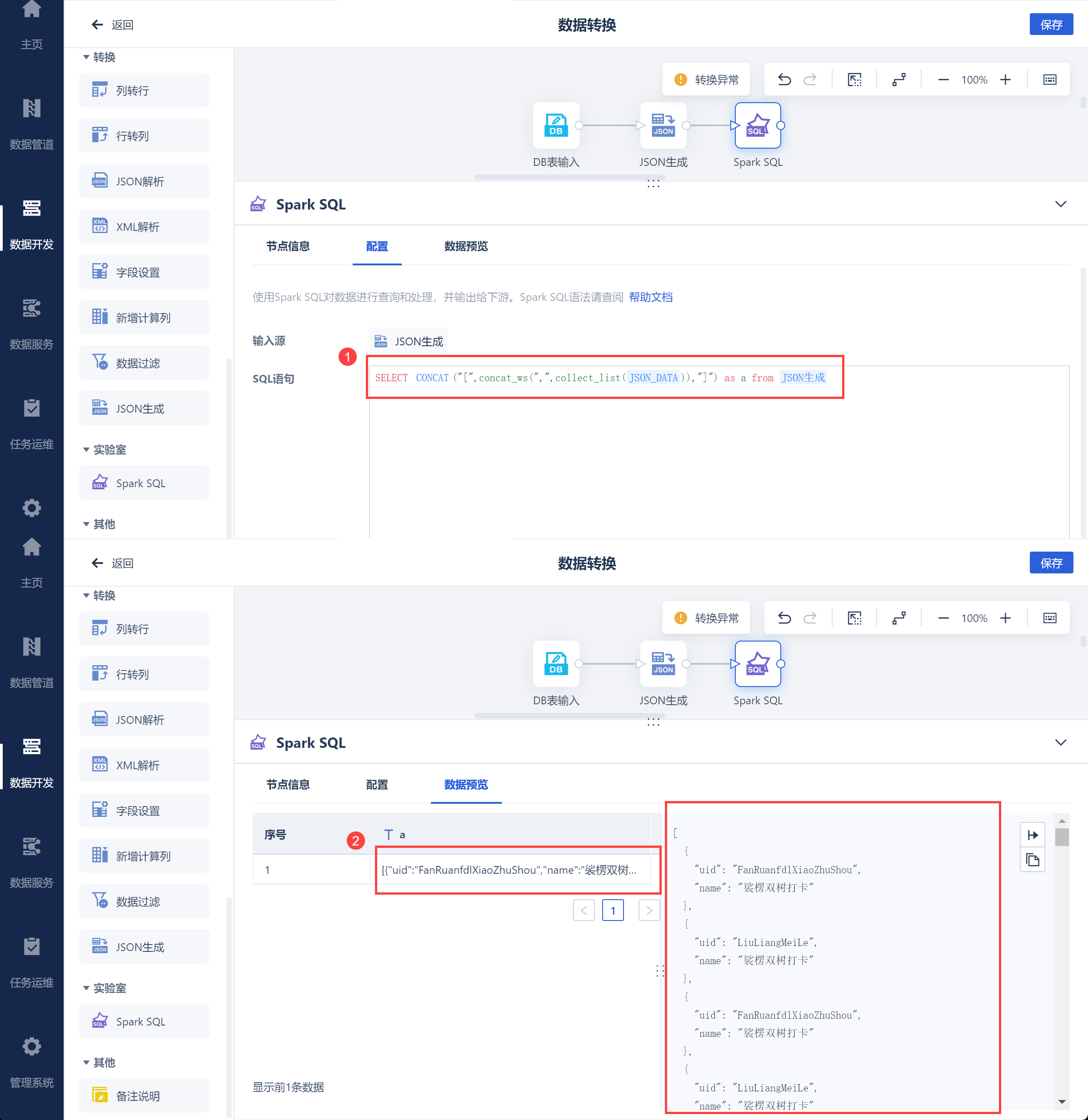This screenshot has width=1088, height=1120.
Task: Collapse the JSON preview with arrow-bar icon
Action: pos(1032,835)
